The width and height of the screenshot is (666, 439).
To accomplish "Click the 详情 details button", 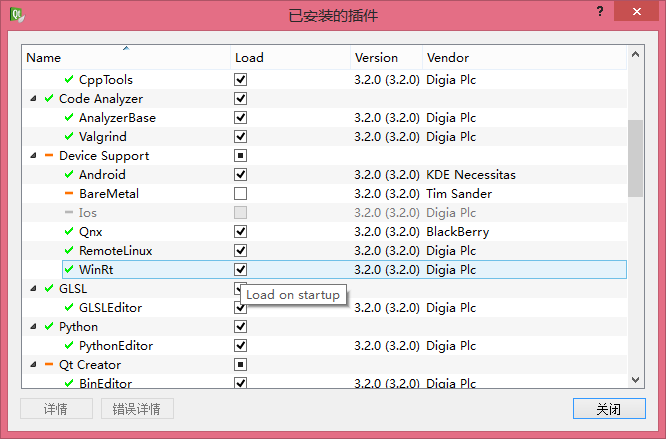I will pyautogui.click(x=56, y=408).
